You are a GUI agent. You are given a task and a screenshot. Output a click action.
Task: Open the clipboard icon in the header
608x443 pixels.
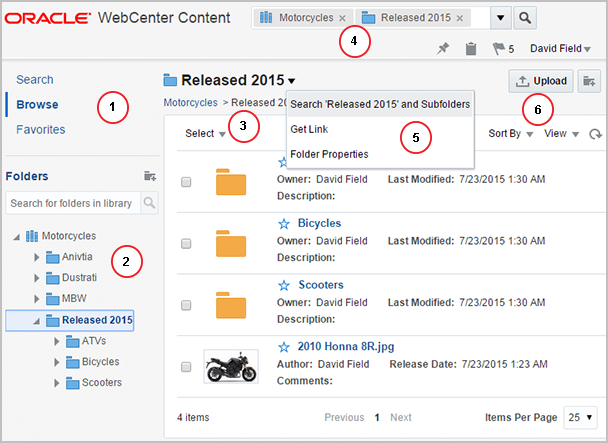coord(471,48)
